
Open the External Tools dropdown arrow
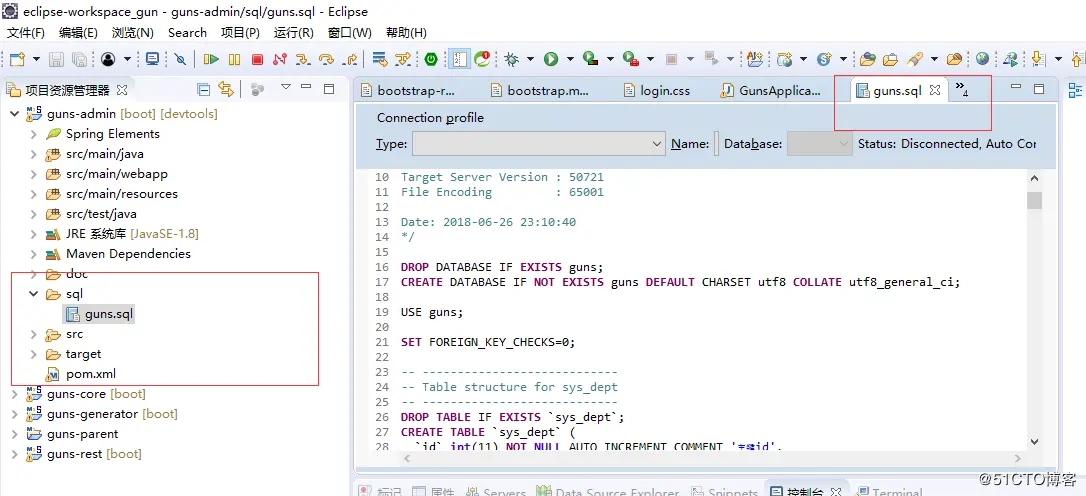point(650,60)
